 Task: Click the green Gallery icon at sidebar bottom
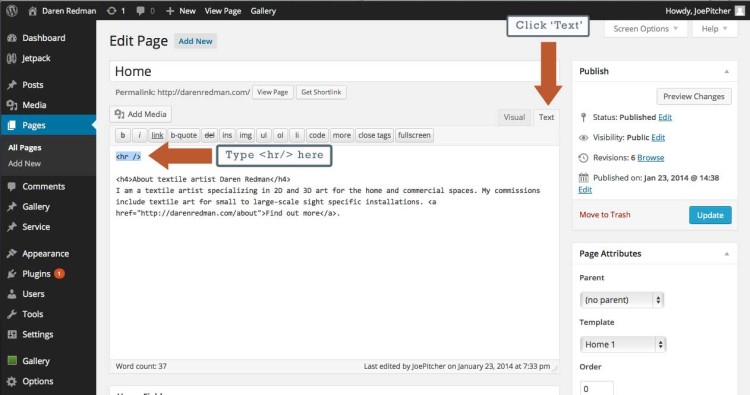pos(12,361)
